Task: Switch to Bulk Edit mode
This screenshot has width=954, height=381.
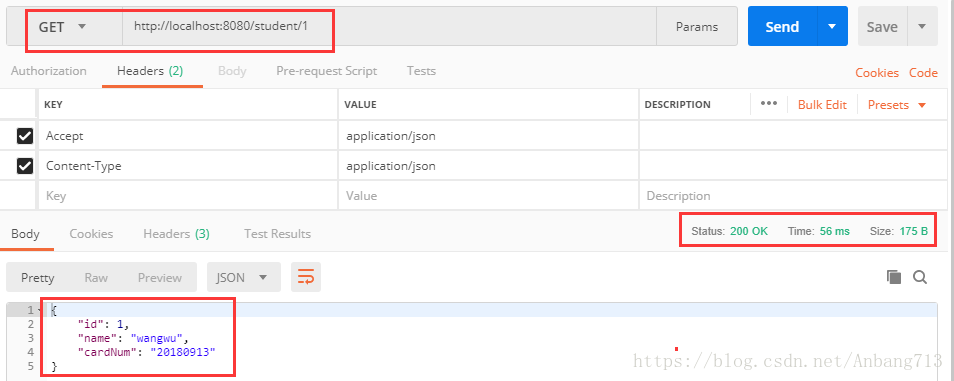Action: [x=822, y=105]
